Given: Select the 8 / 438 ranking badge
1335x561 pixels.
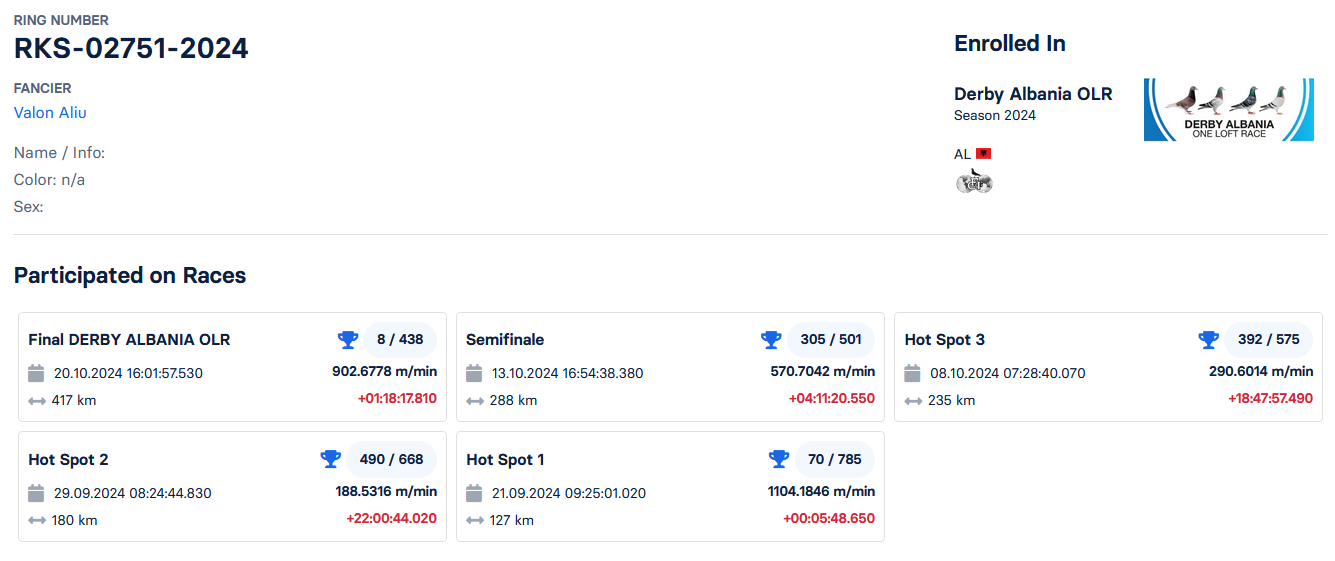Looking at the screenshot, I should tap(400, 340).
